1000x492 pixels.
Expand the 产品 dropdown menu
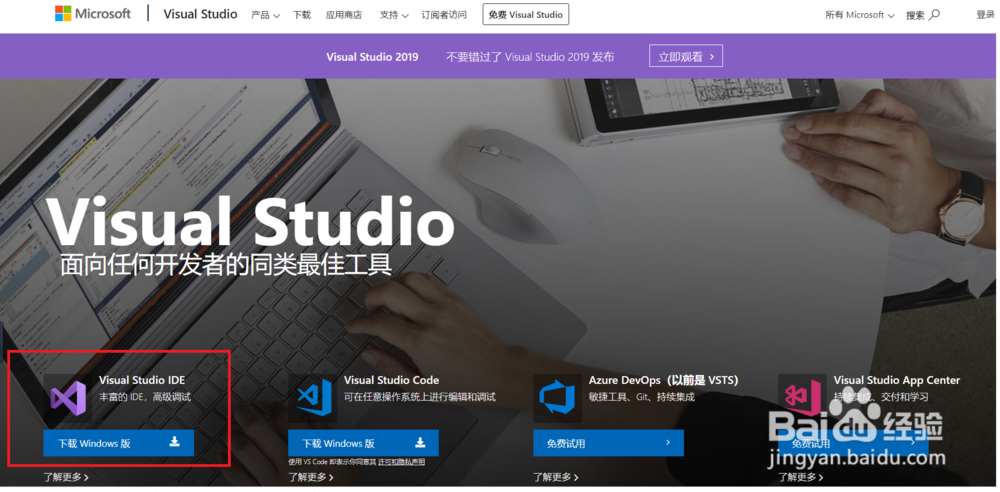[265, 15]
